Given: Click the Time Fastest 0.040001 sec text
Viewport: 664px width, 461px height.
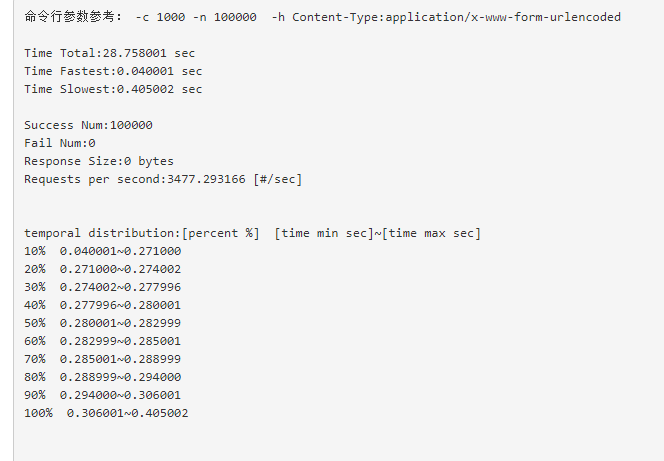Looking at the screenshot, I should (113, 71).
